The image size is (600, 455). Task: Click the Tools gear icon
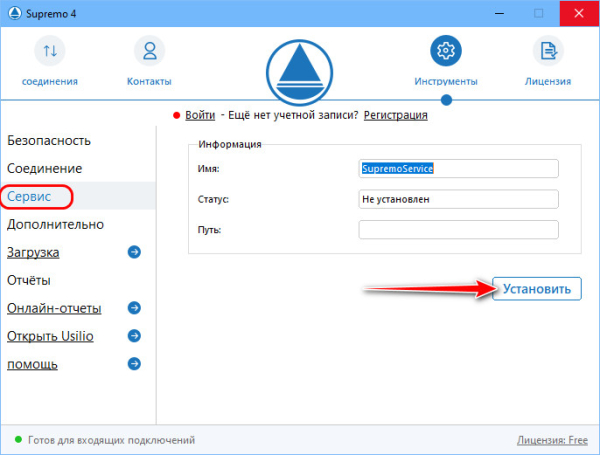446,50
